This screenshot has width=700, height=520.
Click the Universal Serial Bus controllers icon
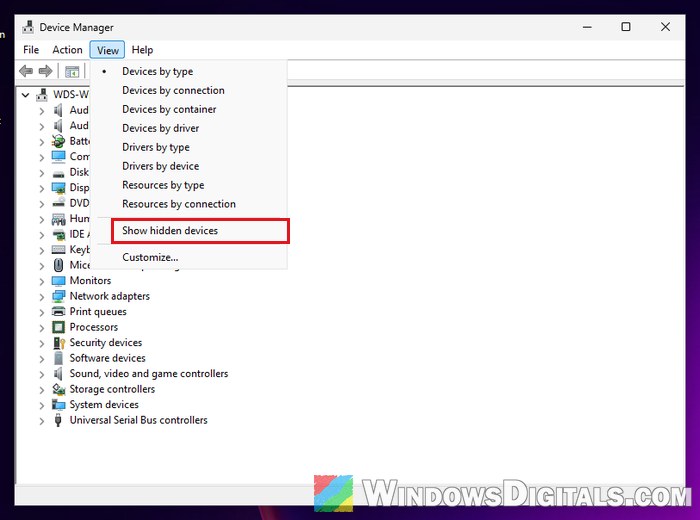click(x=58, y=420)
